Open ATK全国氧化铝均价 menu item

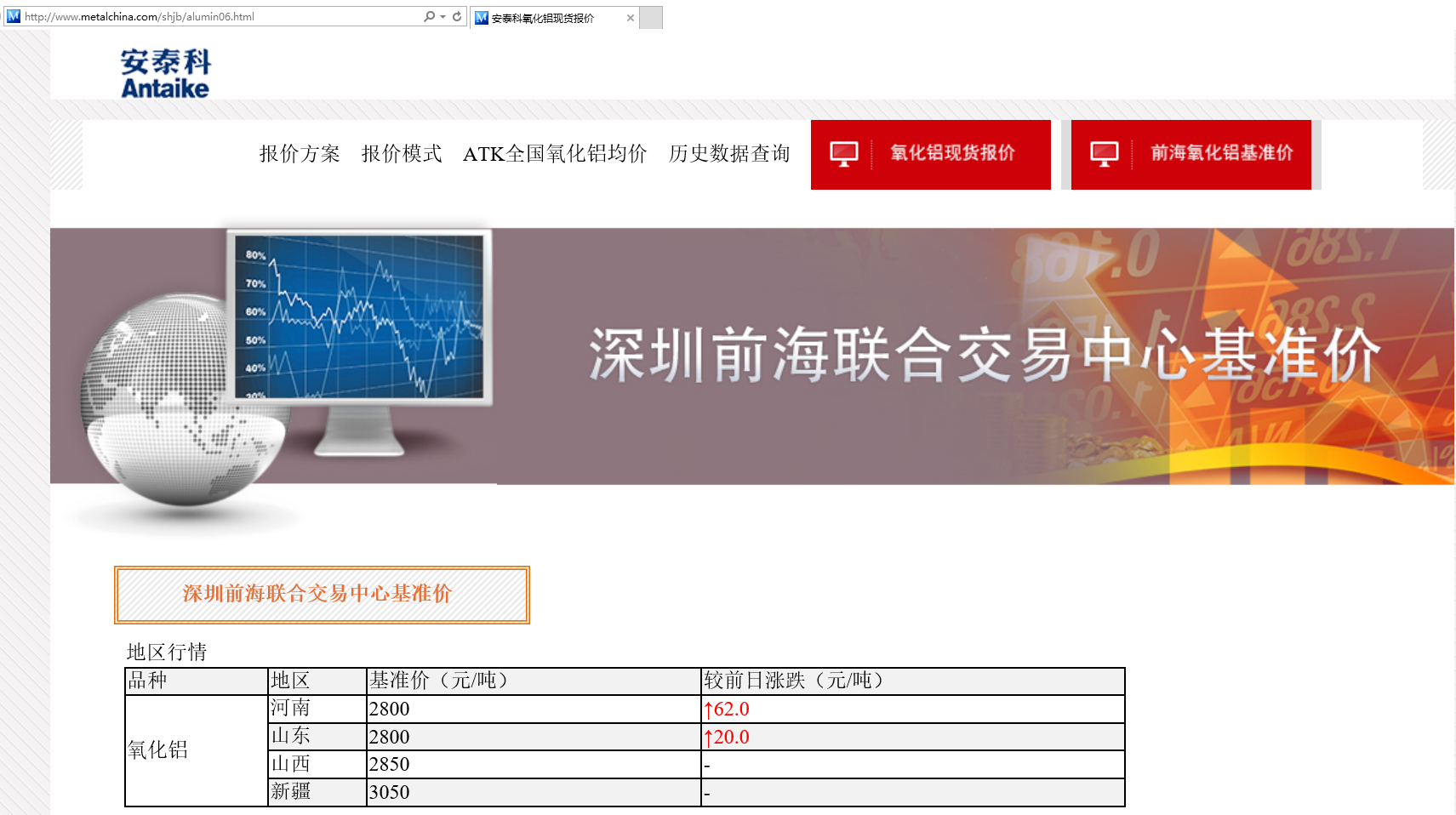pos(555,153)
